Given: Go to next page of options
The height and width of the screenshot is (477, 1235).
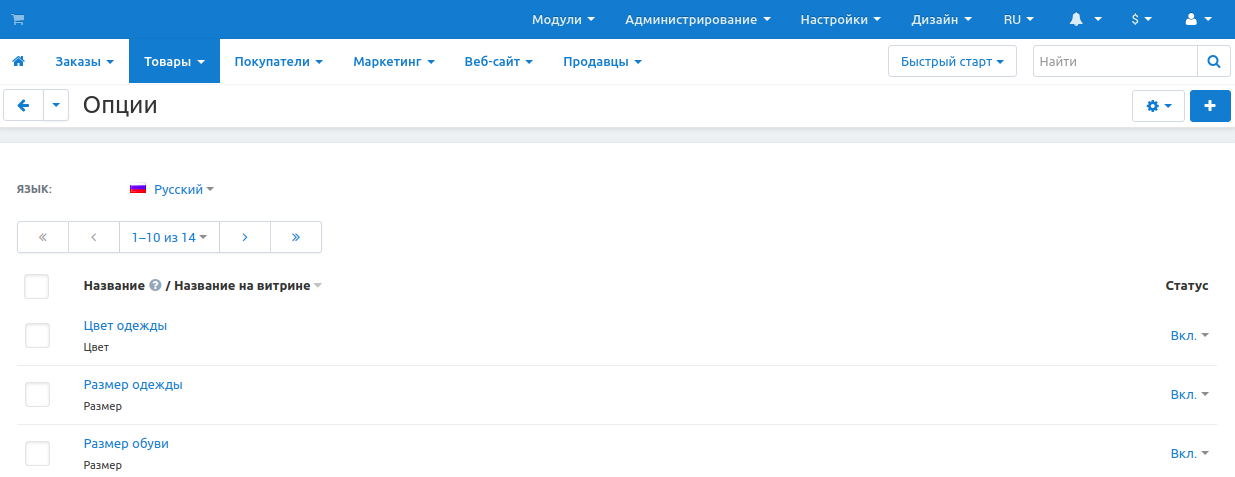Looking at the screenshot, I should click(x=245, y=237).
